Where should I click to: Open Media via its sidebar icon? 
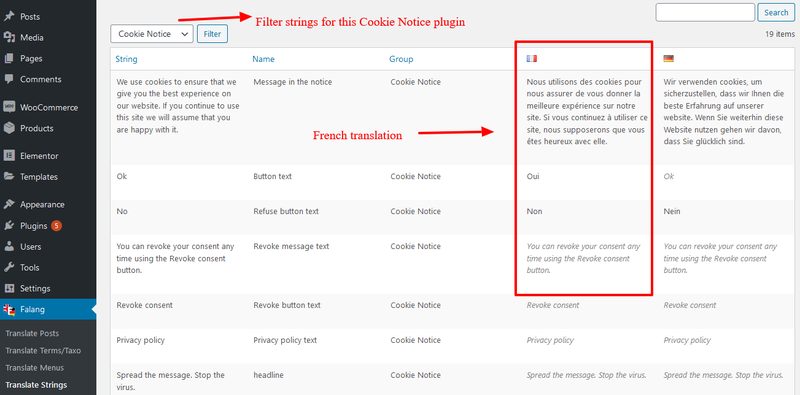point(9,37)
